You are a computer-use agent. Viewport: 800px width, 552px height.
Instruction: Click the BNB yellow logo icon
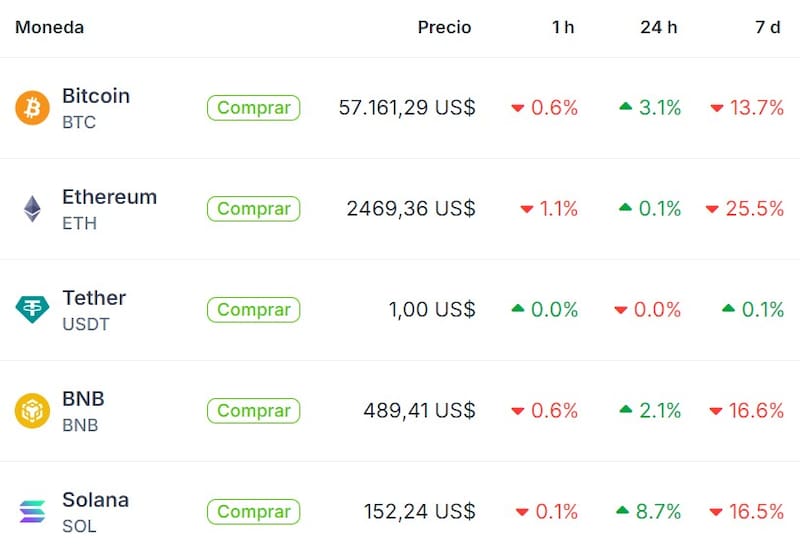pyautogui.click(x=32, y=411)
